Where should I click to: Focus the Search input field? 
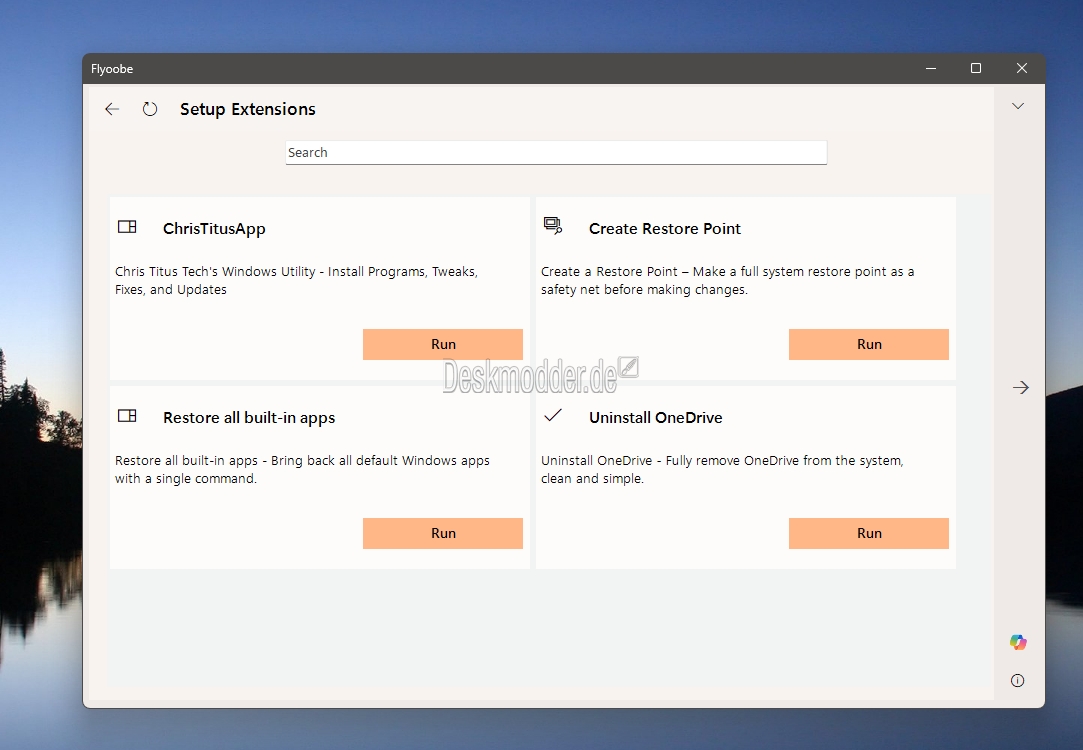(x=556, y=153)
